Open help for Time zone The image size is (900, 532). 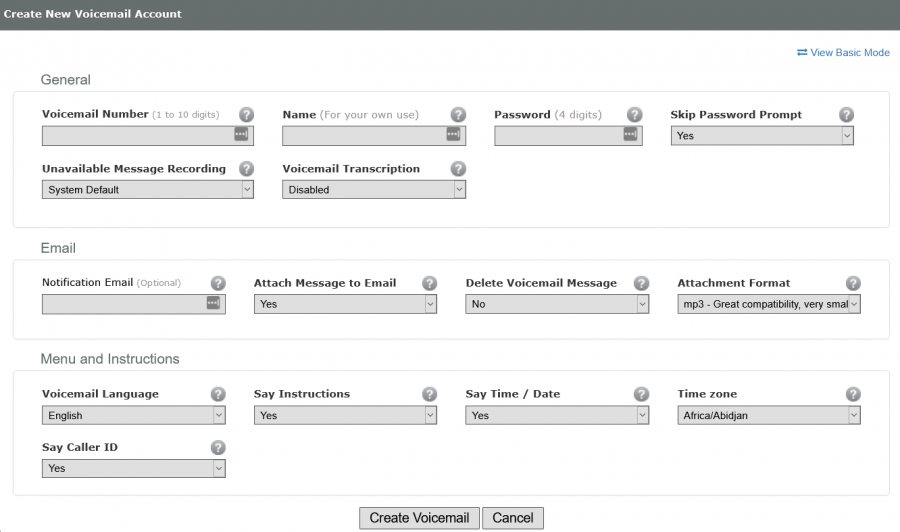853,394
